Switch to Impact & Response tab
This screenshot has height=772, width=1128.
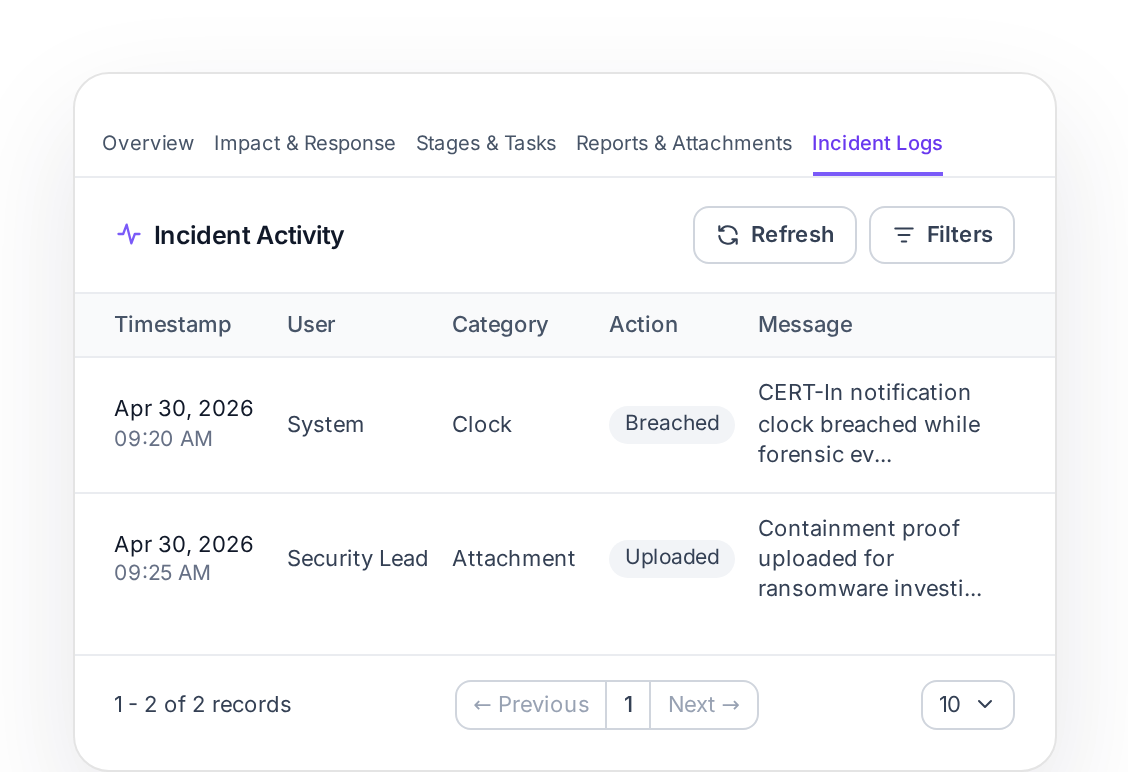tap(304, 143)
